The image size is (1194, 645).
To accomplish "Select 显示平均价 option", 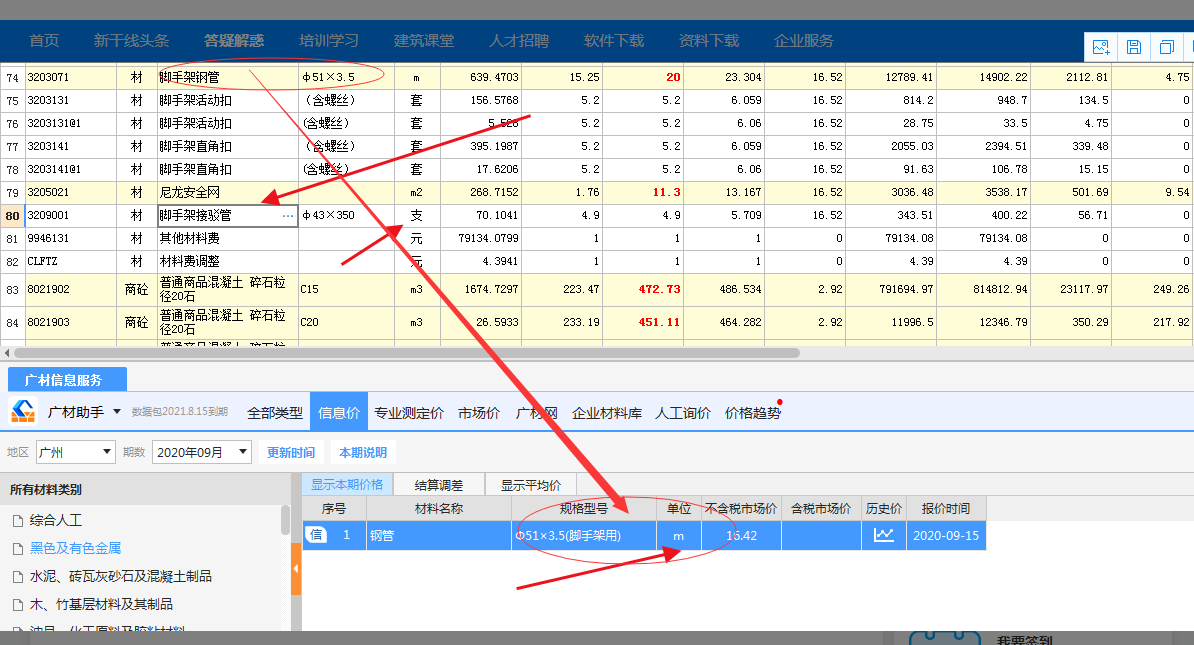I will click(x=531, y=485).
